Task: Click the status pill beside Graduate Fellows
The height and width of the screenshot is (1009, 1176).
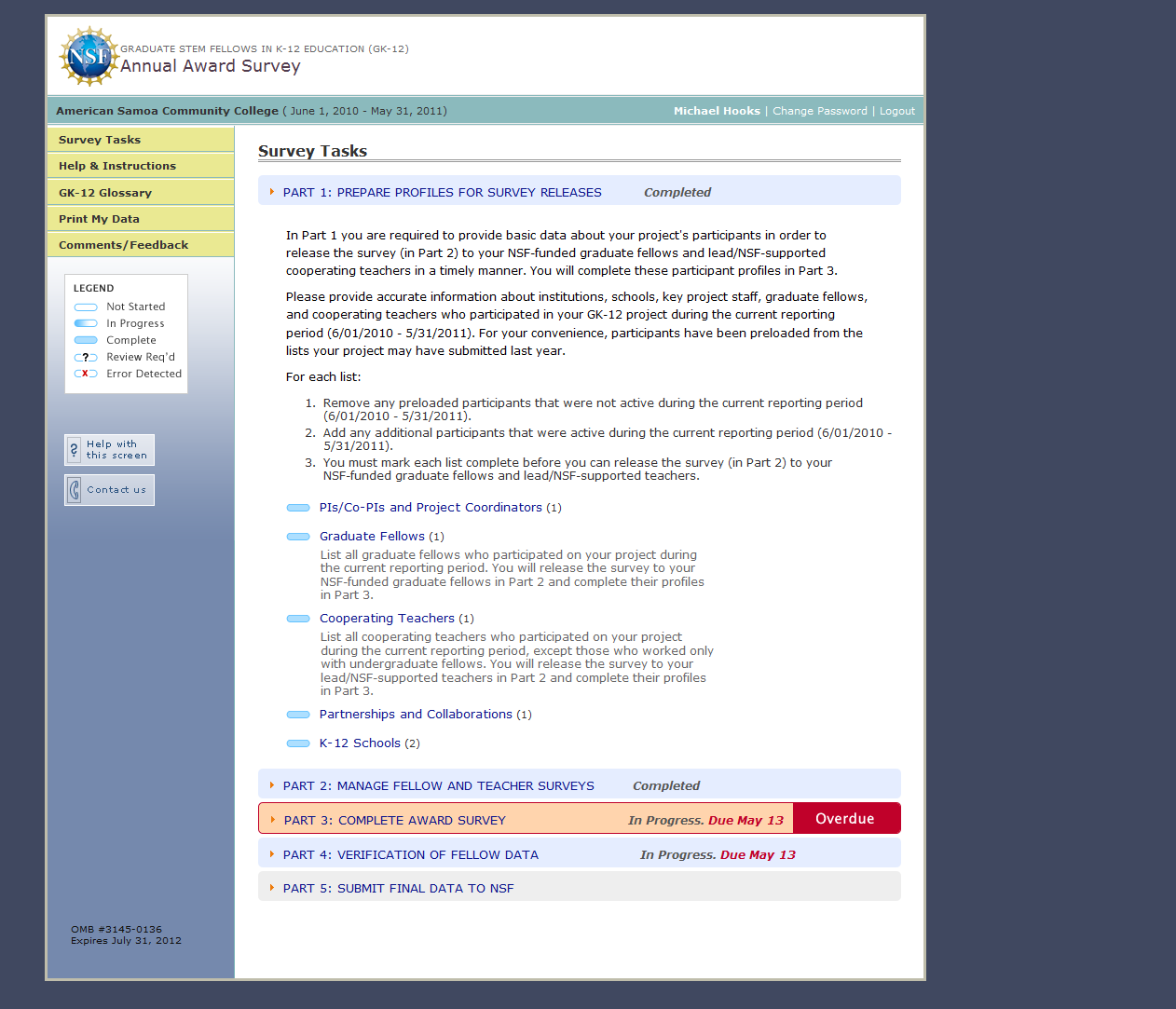Action: (298, 537)
